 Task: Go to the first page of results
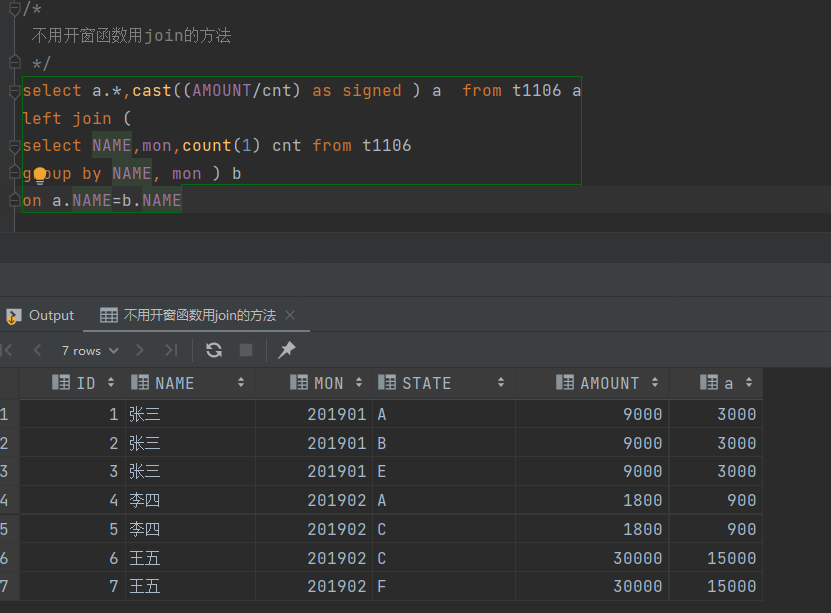tap(8, 350)
